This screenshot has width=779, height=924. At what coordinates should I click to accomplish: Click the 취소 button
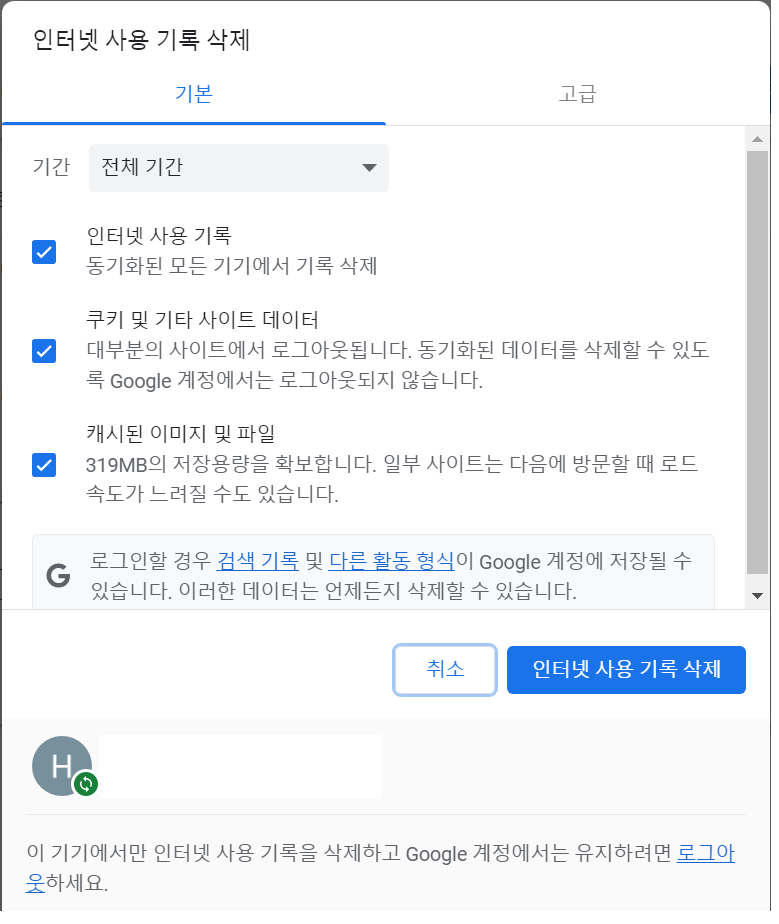click(445, 669)
